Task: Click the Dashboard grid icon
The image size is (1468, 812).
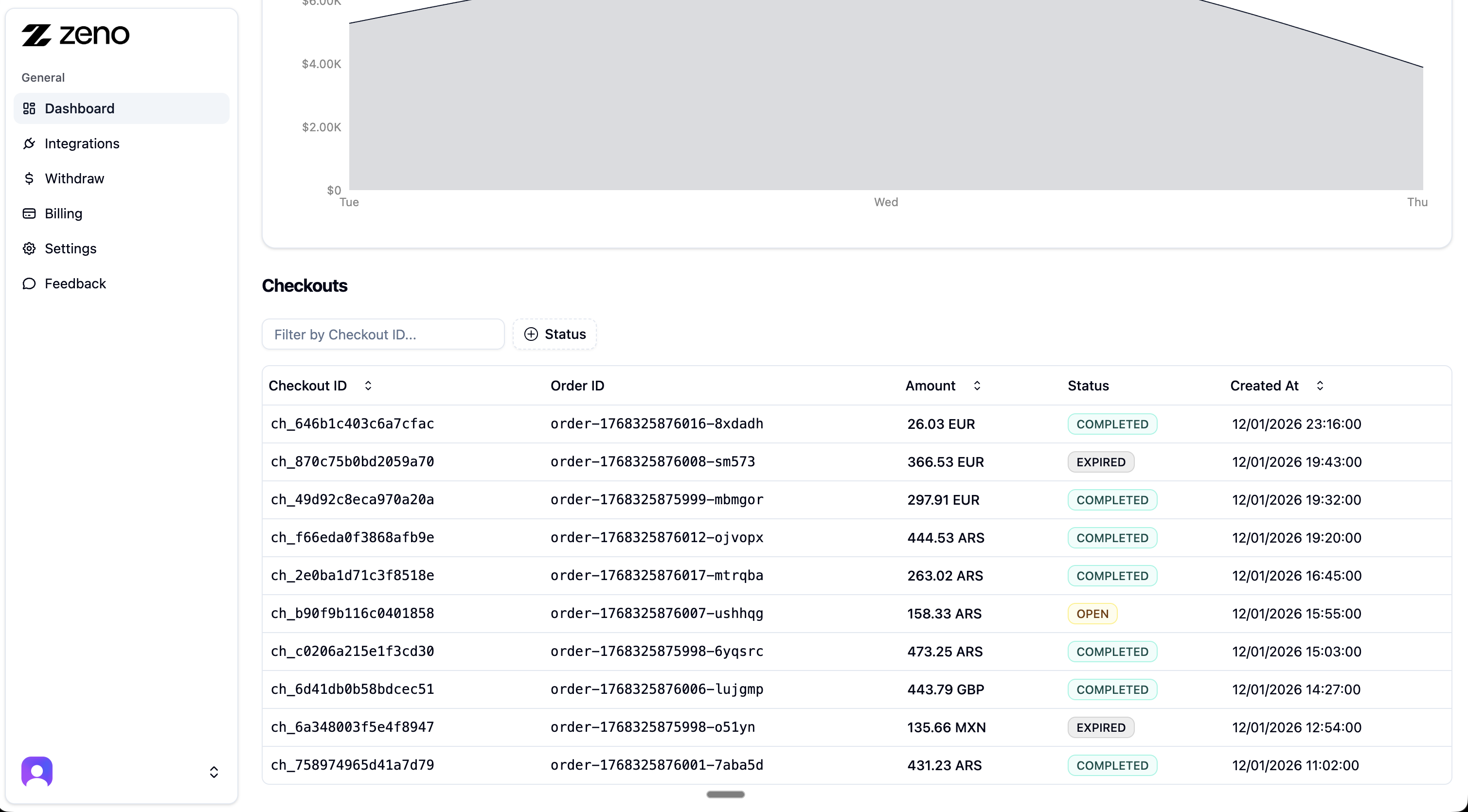Action: tap(29, 108)
